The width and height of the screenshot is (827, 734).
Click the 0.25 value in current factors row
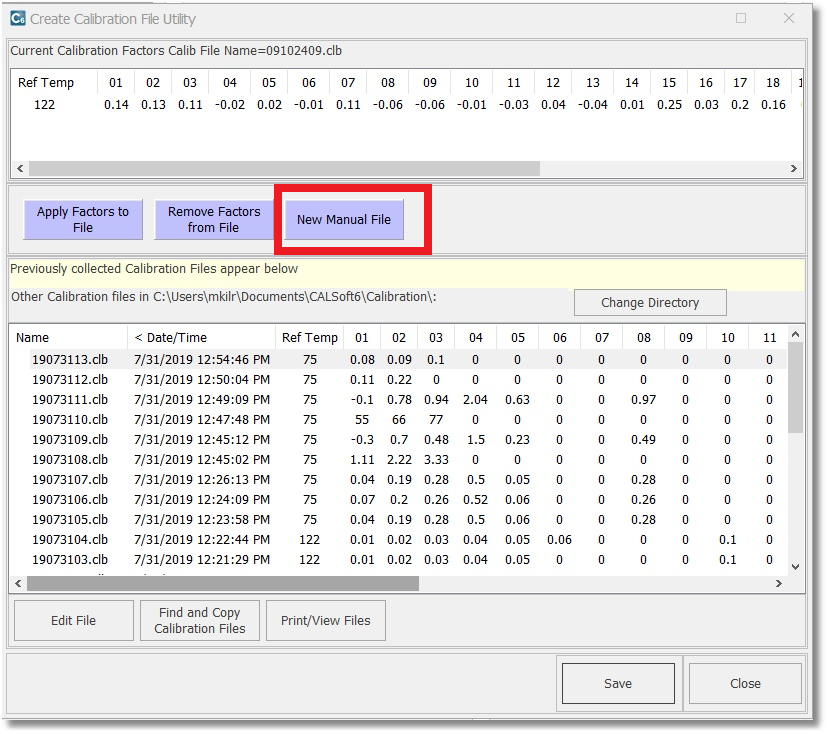669,105
